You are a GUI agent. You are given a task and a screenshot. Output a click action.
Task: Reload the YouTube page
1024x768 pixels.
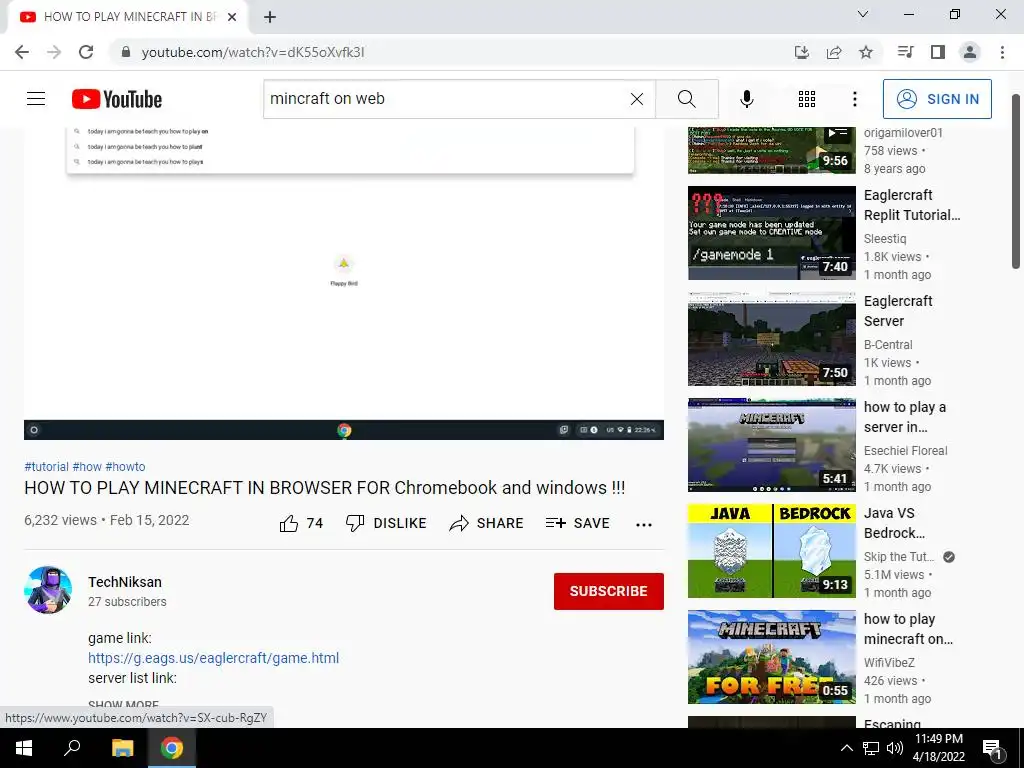(x=86, y=52)
